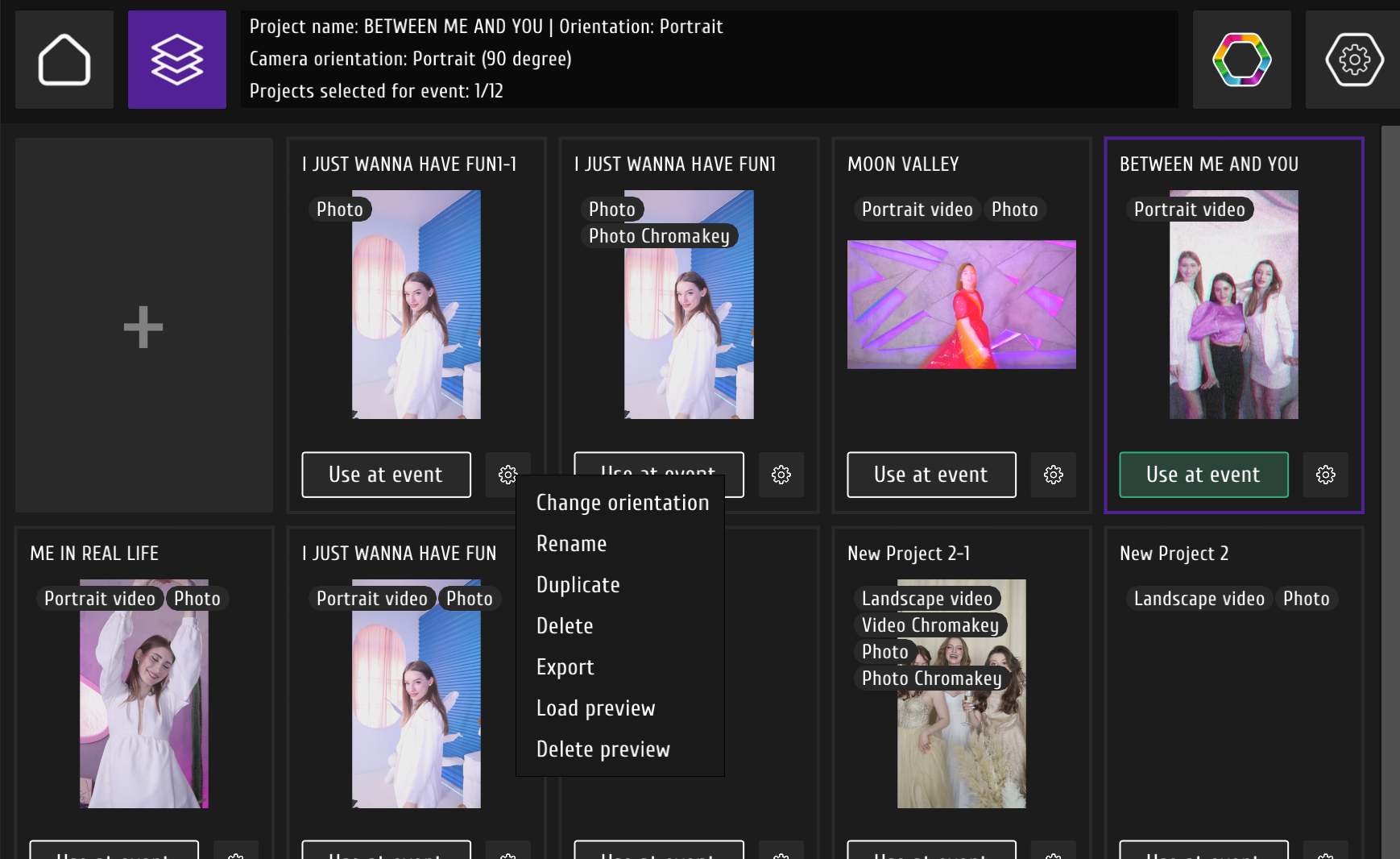The height and width of the screenshot is (859, 1400).
Task: Click the New Project 2 title
Action: (1174, 554)
